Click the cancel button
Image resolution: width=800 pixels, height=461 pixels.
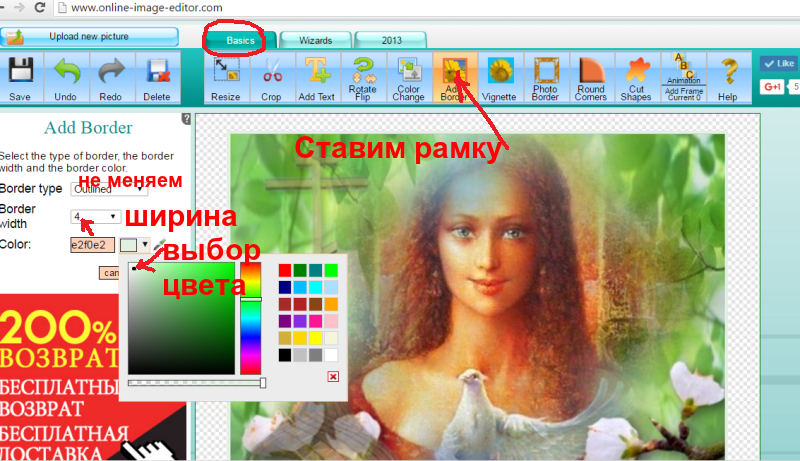[109, 273]
